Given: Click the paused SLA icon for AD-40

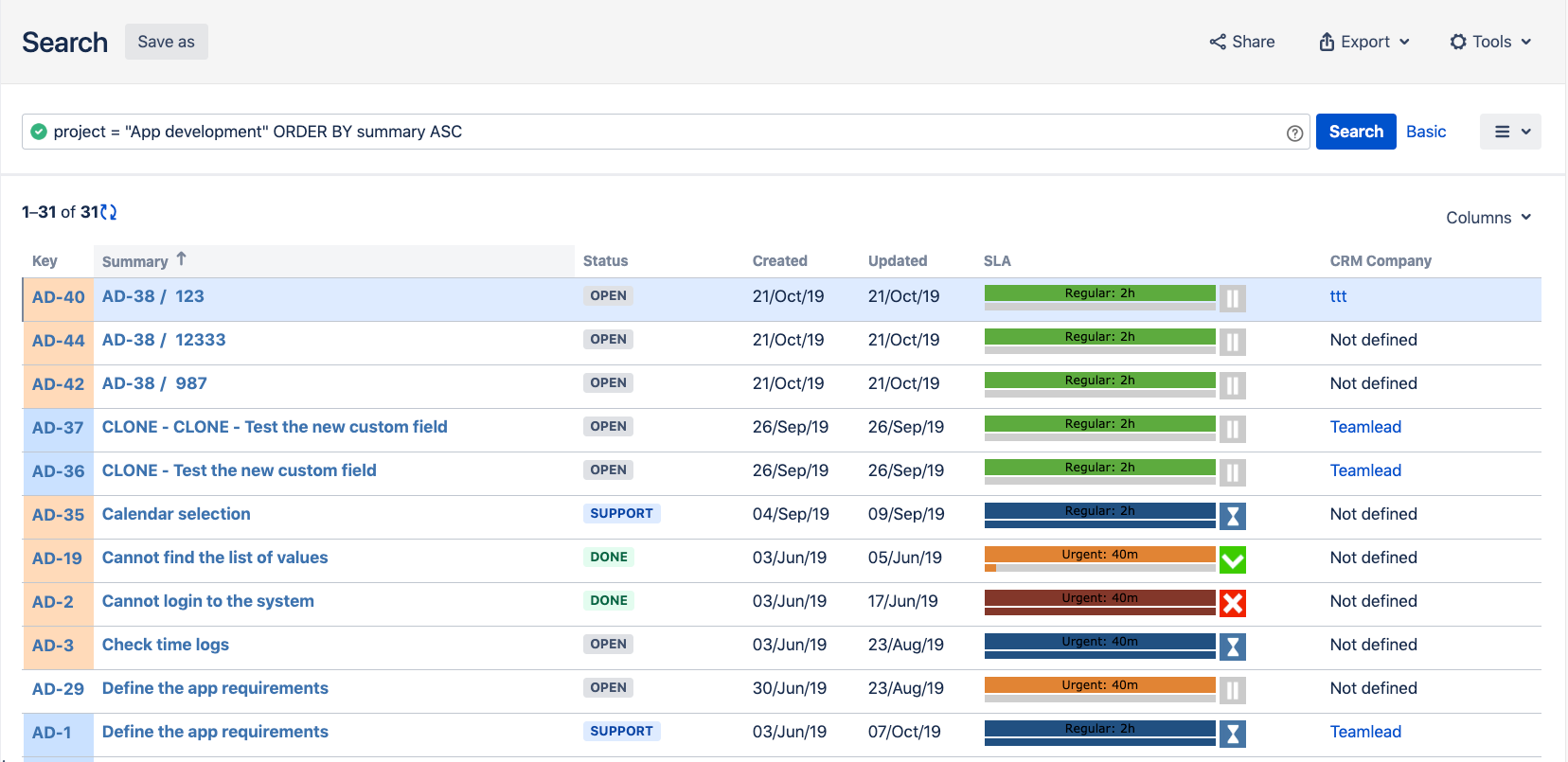Looking at the screenshot, I should pos(1232,299).
